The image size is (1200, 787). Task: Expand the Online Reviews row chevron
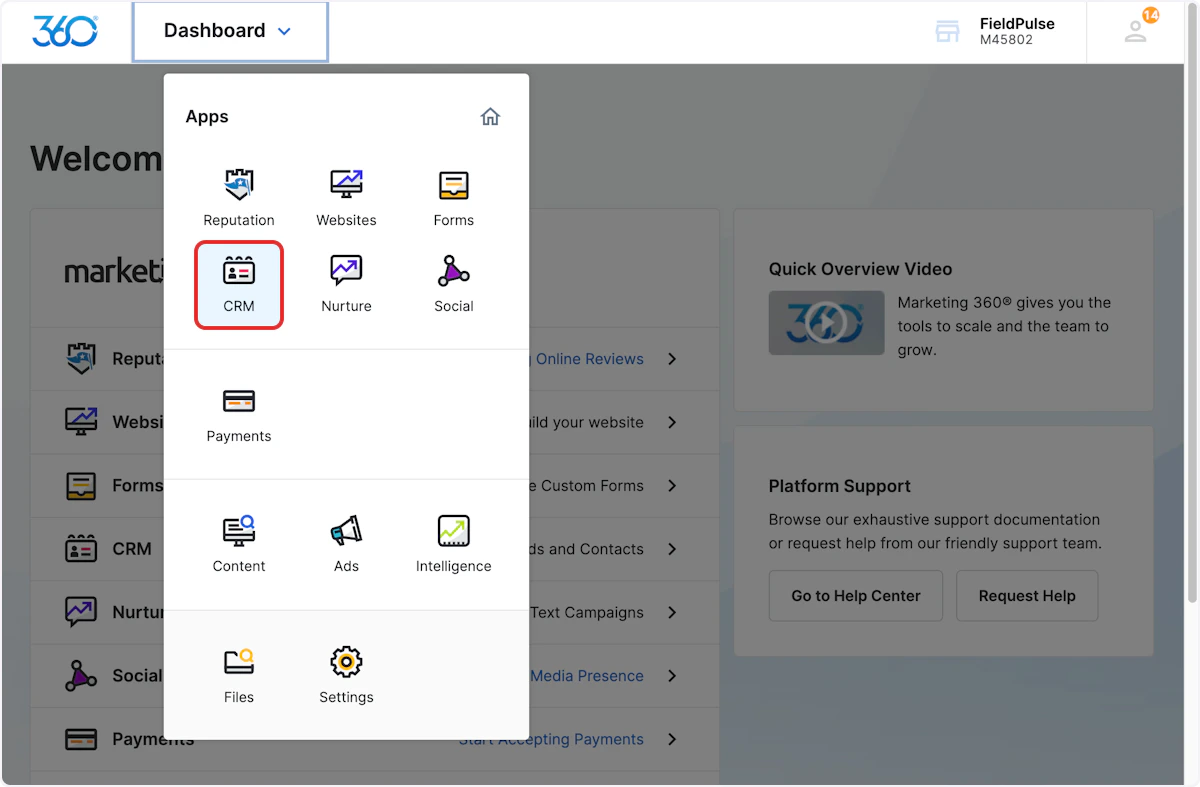tap(672, 359)
